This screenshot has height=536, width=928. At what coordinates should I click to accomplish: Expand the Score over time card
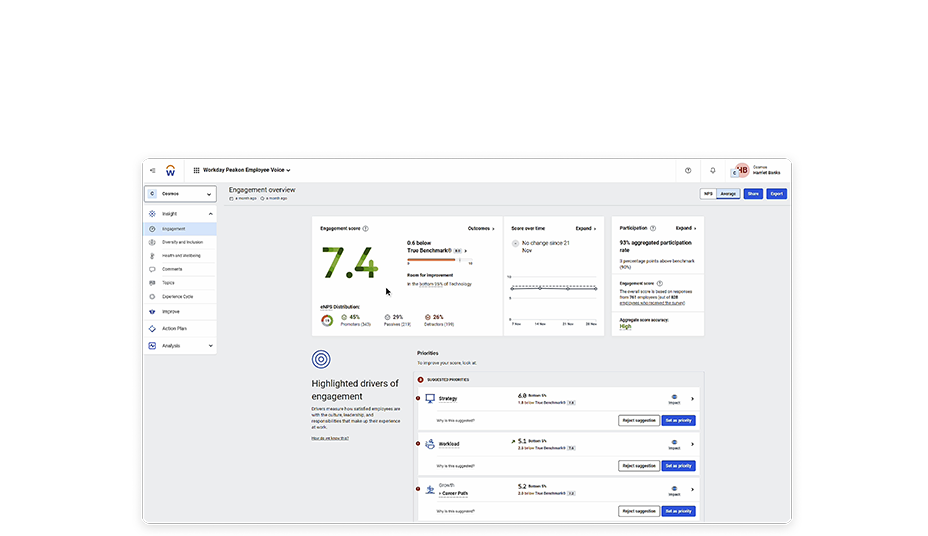[x=586, y=228]
